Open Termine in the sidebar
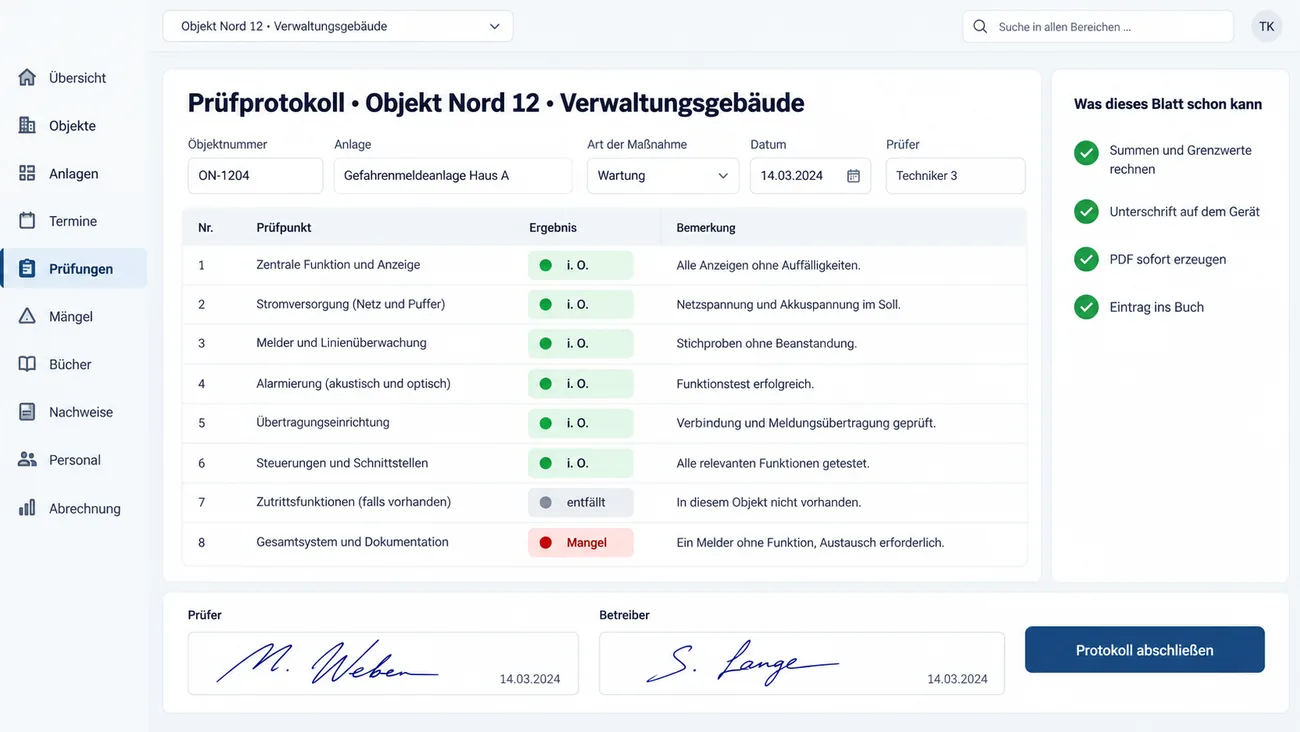The image size is (1300, 732). click(73, 221)
